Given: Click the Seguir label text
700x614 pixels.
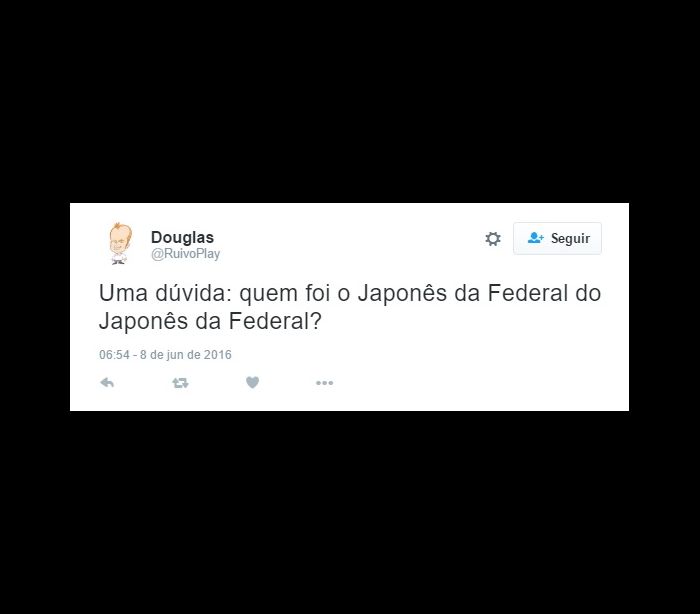Looking at the screenshot, I should coord(570,238).
